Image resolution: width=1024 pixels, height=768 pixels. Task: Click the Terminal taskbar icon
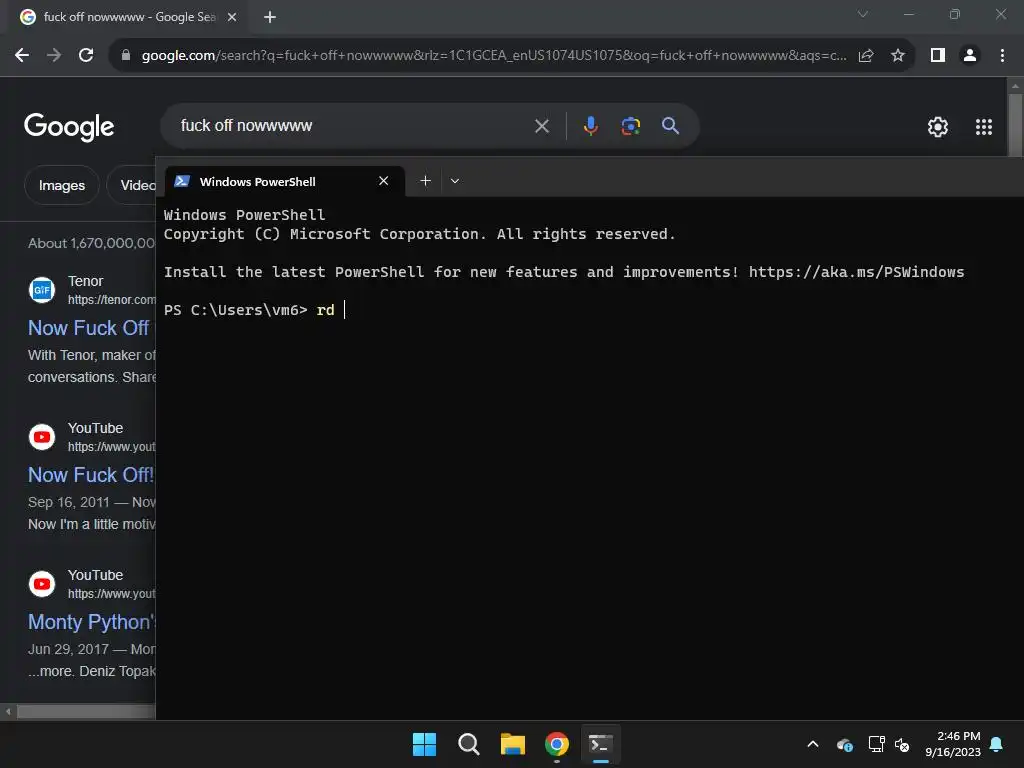click(x=600, y=744)
